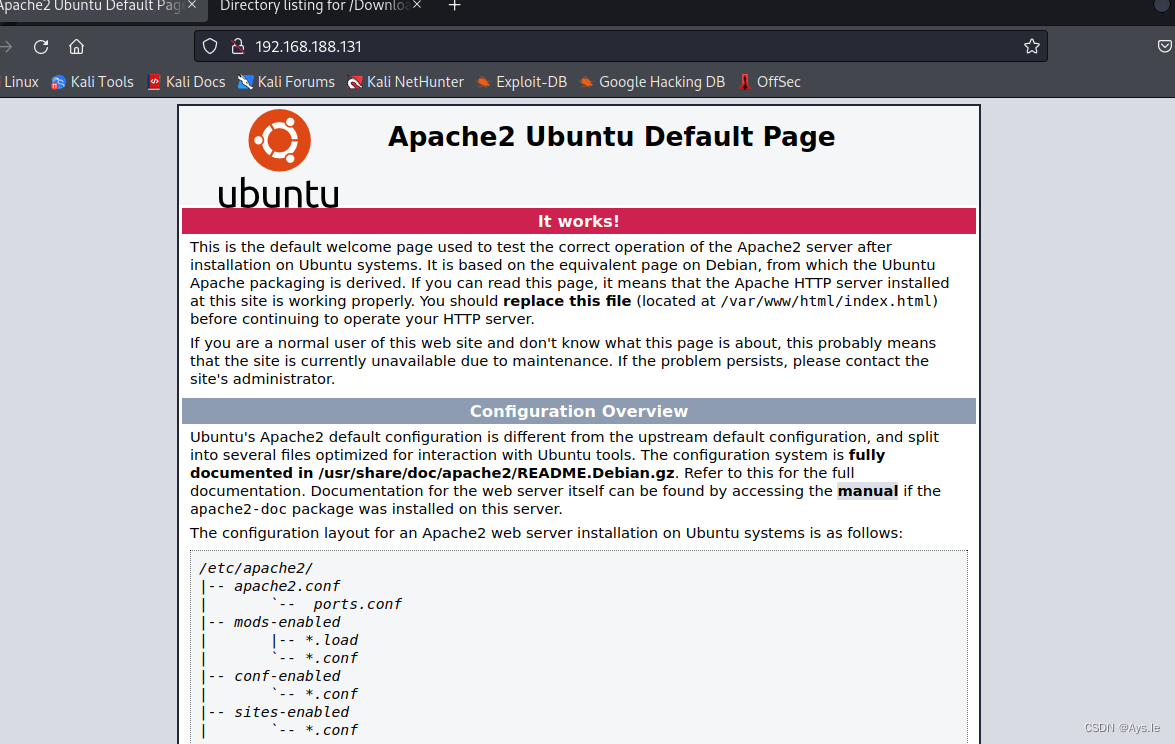Viewport: 1175px width, 744px height.
Task: Open the Google Hacking DB bookmark
Action: (x=652, y=82)
